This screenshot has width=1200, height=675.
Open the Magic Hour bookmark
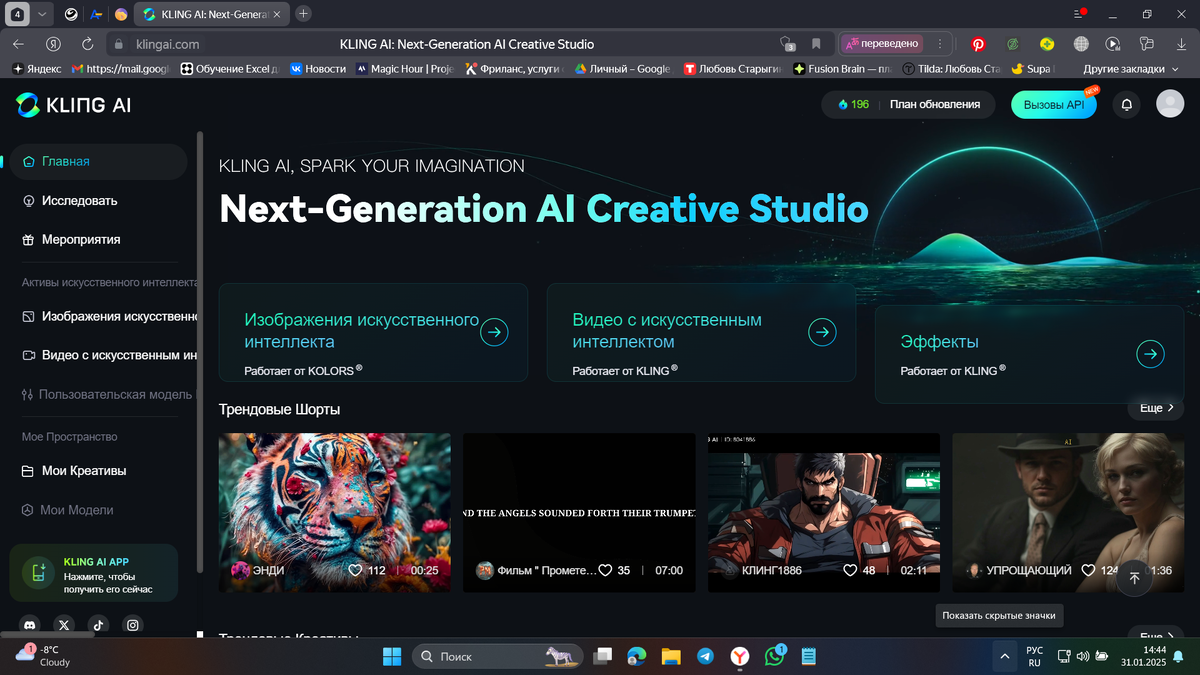click(x=404, y=69)
